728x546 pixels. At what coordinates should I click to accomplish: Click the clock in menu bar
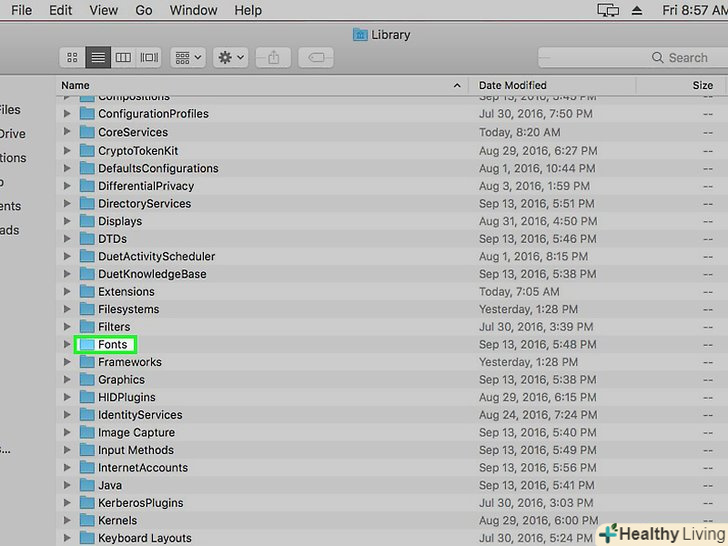[695, 10]
